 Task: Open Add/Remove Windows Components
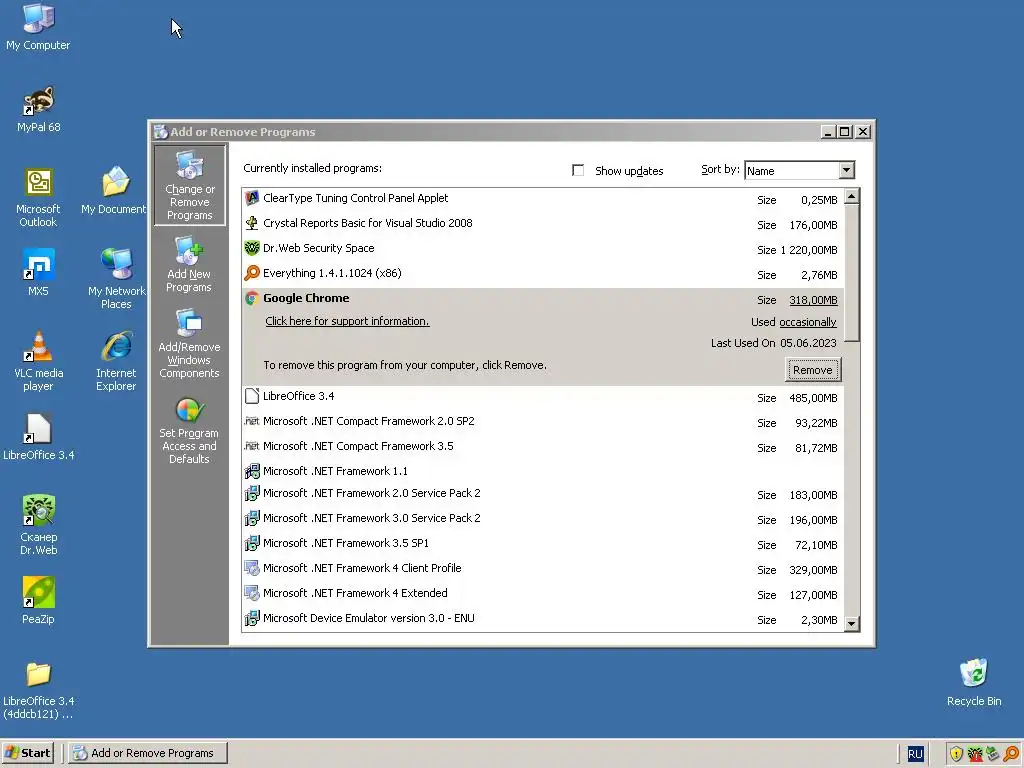tap(189, 344)
